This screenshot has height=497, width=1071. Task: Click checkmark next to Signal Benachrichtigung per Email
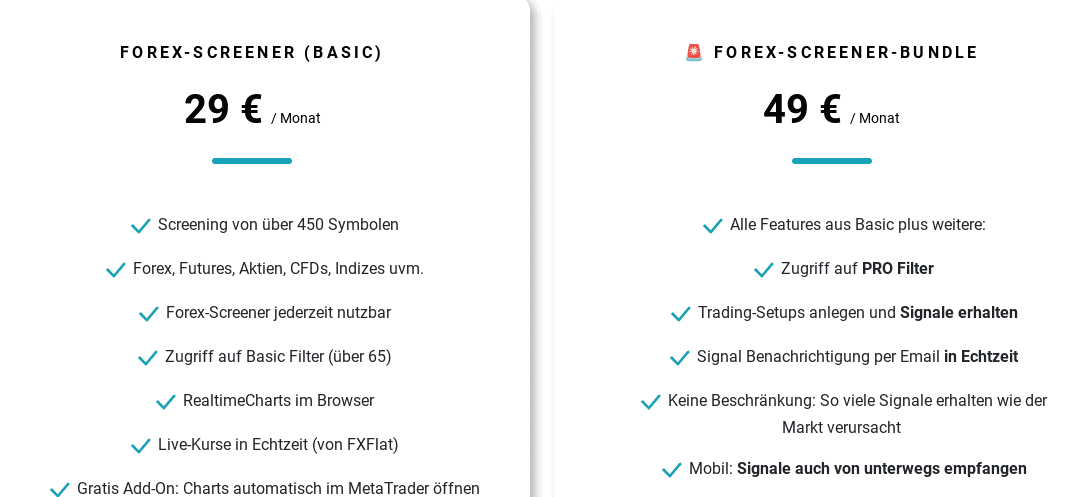[680, 358]
